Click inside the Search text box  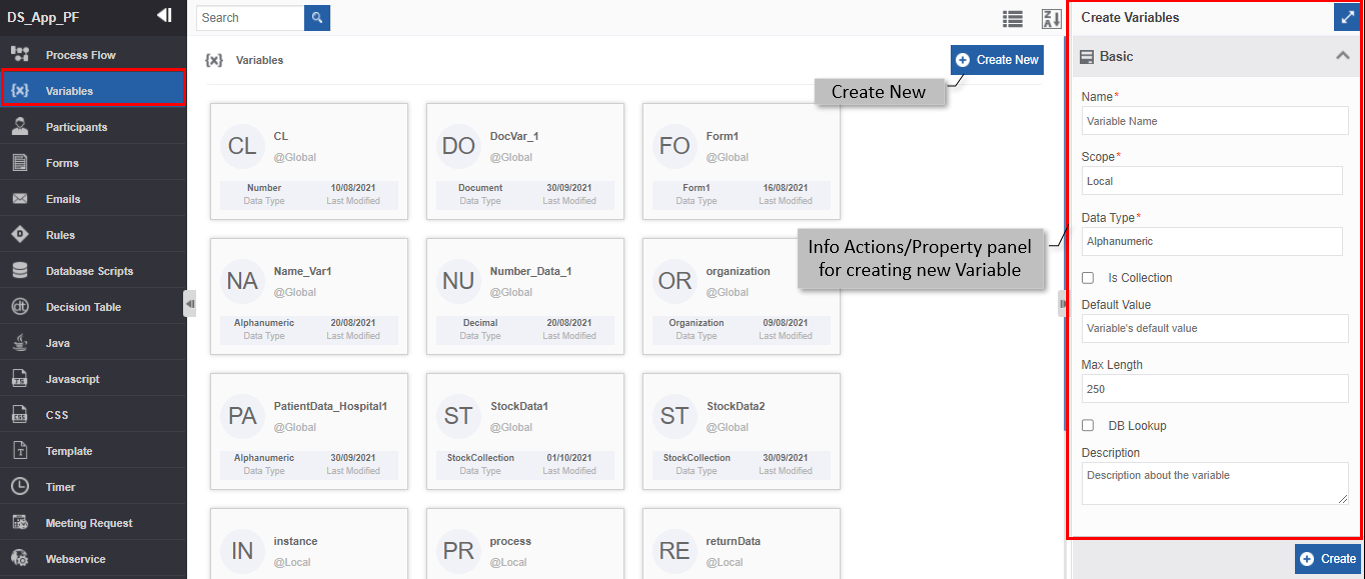click(250, 18)
